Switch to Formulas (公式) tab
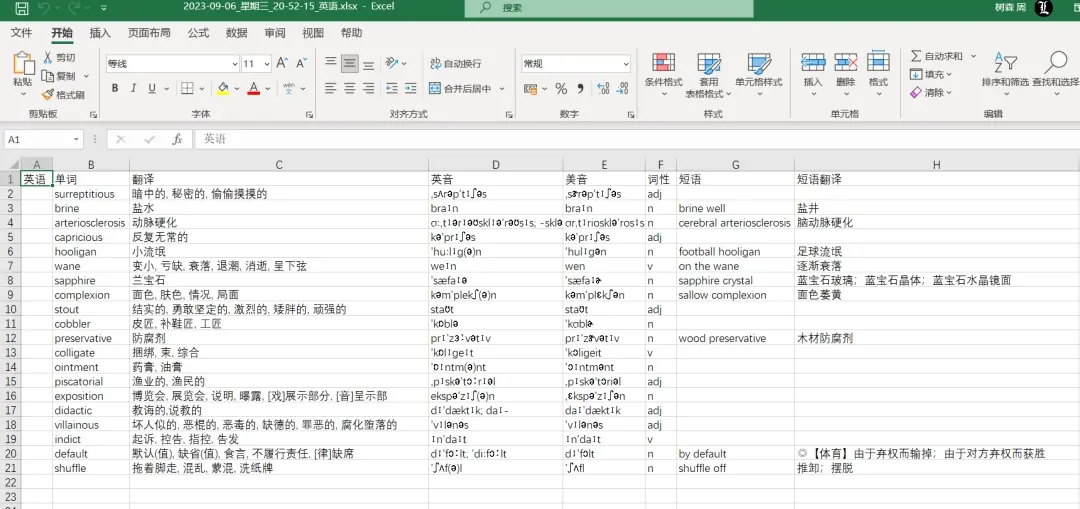The height and width of the screenshot is (509, 1080). [x=198, y=32]
